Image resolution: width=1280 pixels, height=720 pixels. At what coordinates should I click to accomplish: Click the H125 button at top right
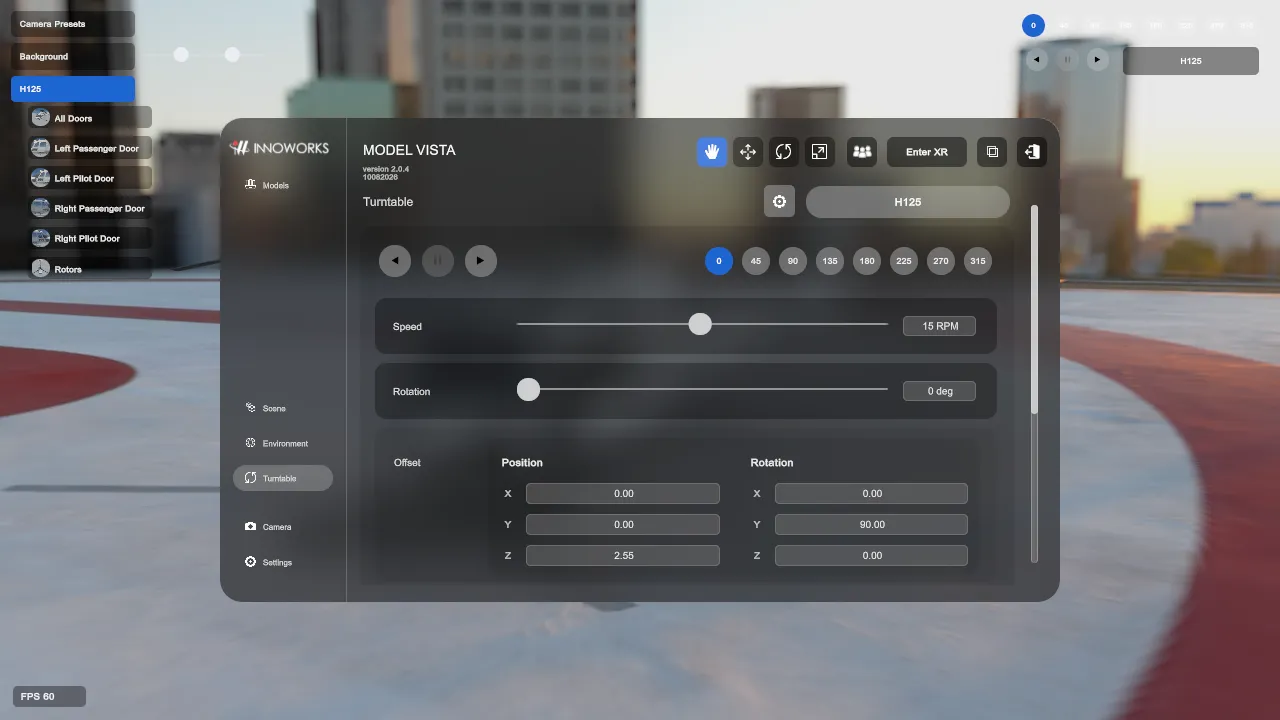pyautogui.click(x=1191, y=61)
